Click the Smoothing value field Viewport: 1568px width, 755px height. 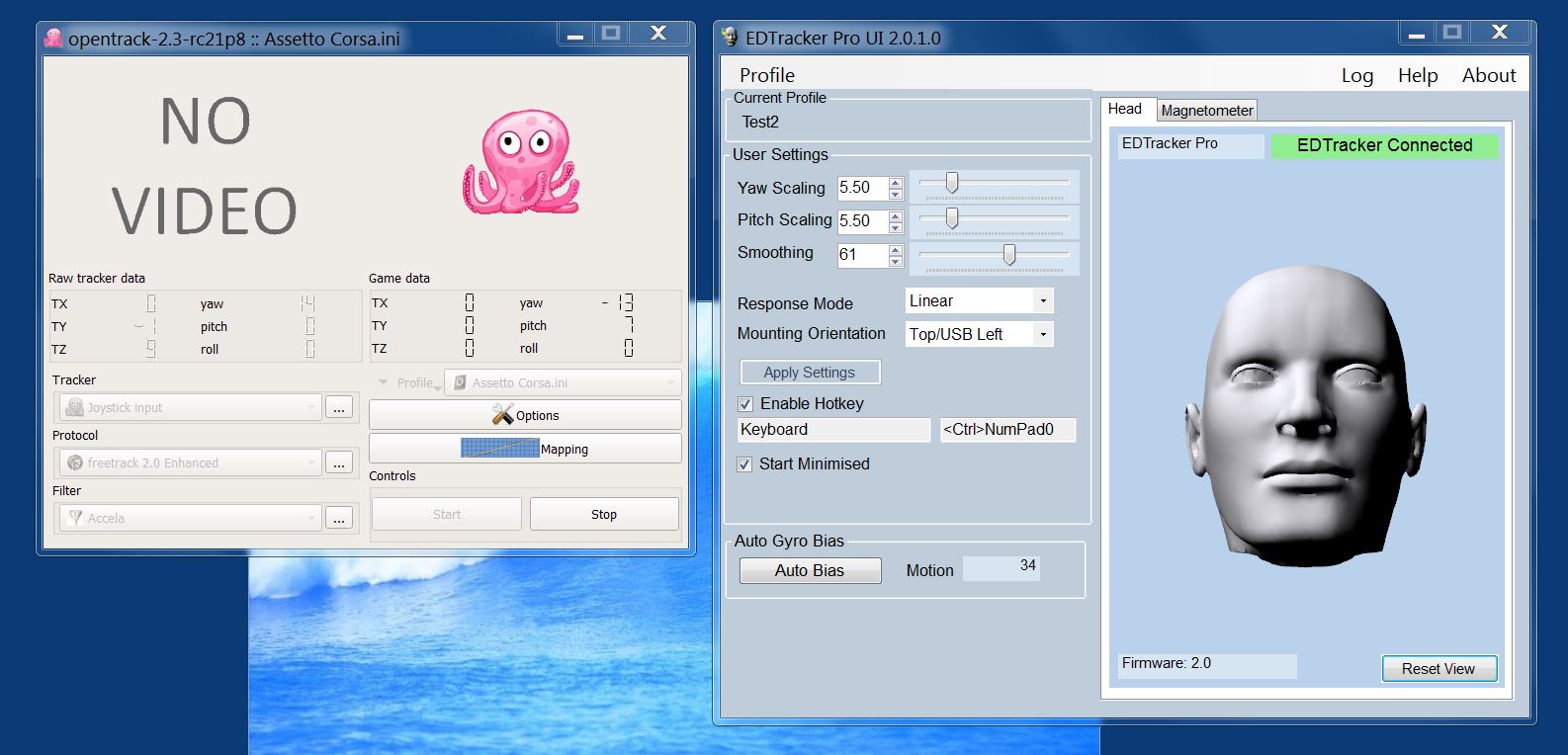pyautogui.click(x=862, y=255)
